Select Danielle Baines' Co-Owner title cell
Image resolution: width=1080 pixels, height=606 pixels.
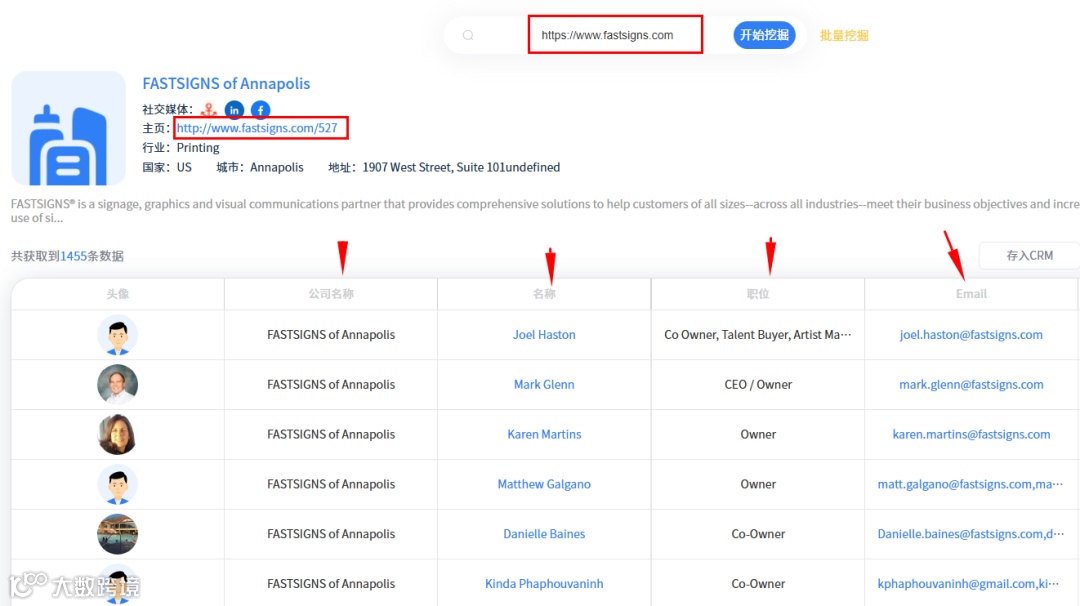coord(758,534)
